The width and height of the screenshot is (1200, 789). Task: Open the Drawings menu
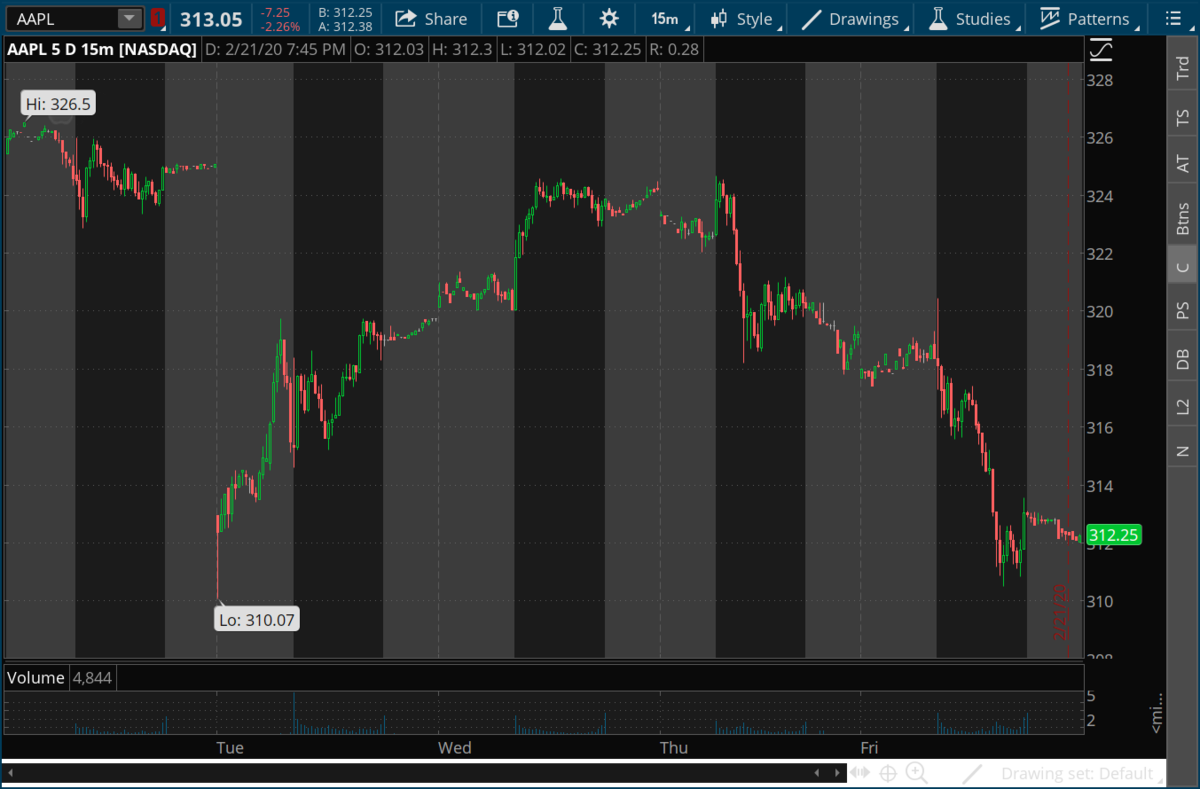point(856,19)
